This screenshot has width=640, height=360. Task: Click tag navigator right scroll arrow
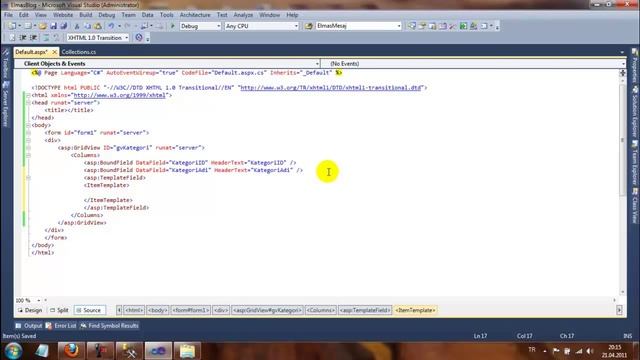pos(619,310)
